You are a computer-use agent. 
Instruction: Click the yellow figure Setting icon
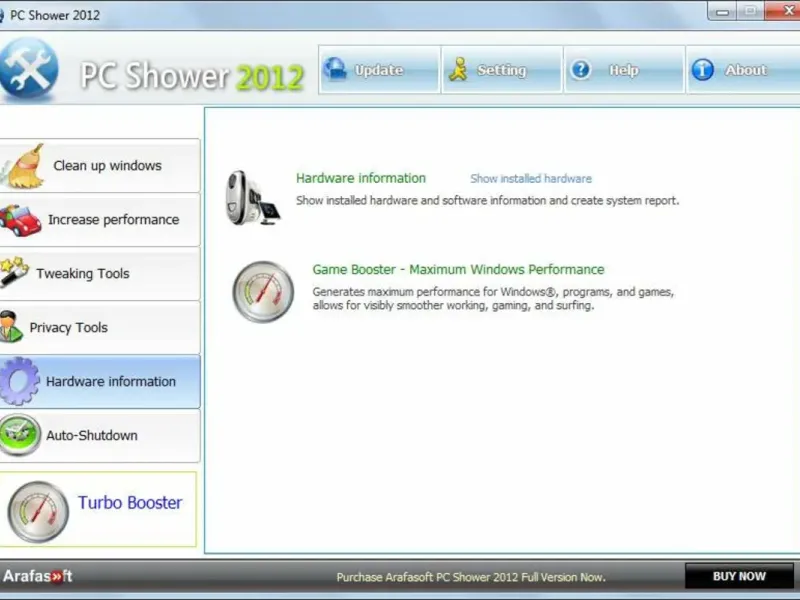[458, 69]
